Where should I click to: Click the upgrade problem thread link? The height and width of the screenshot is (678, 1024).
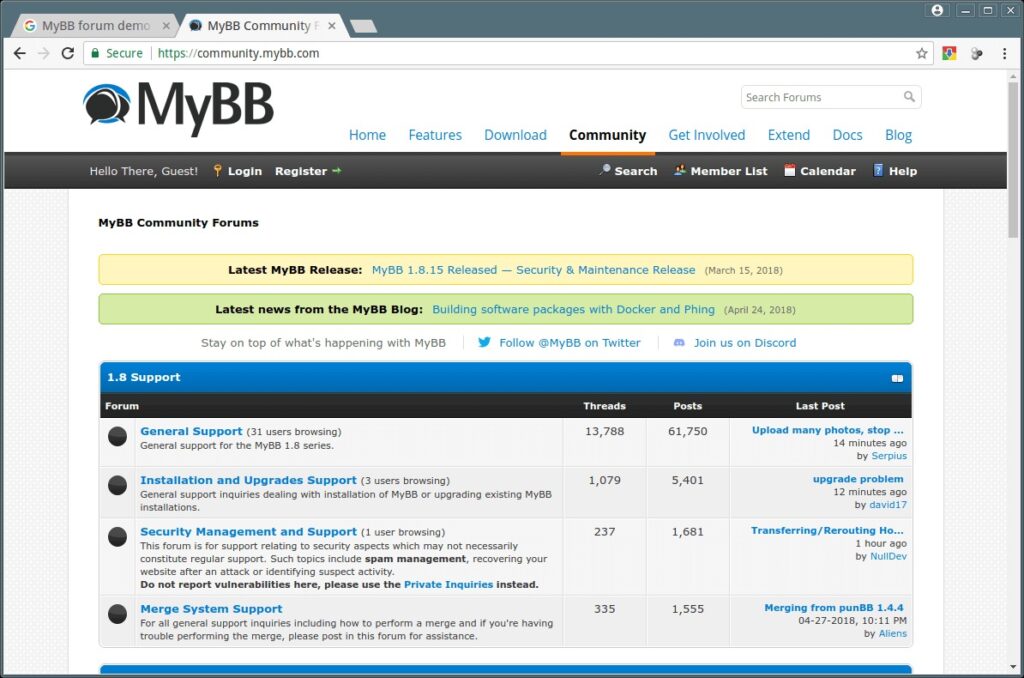(x=858, y=479)
